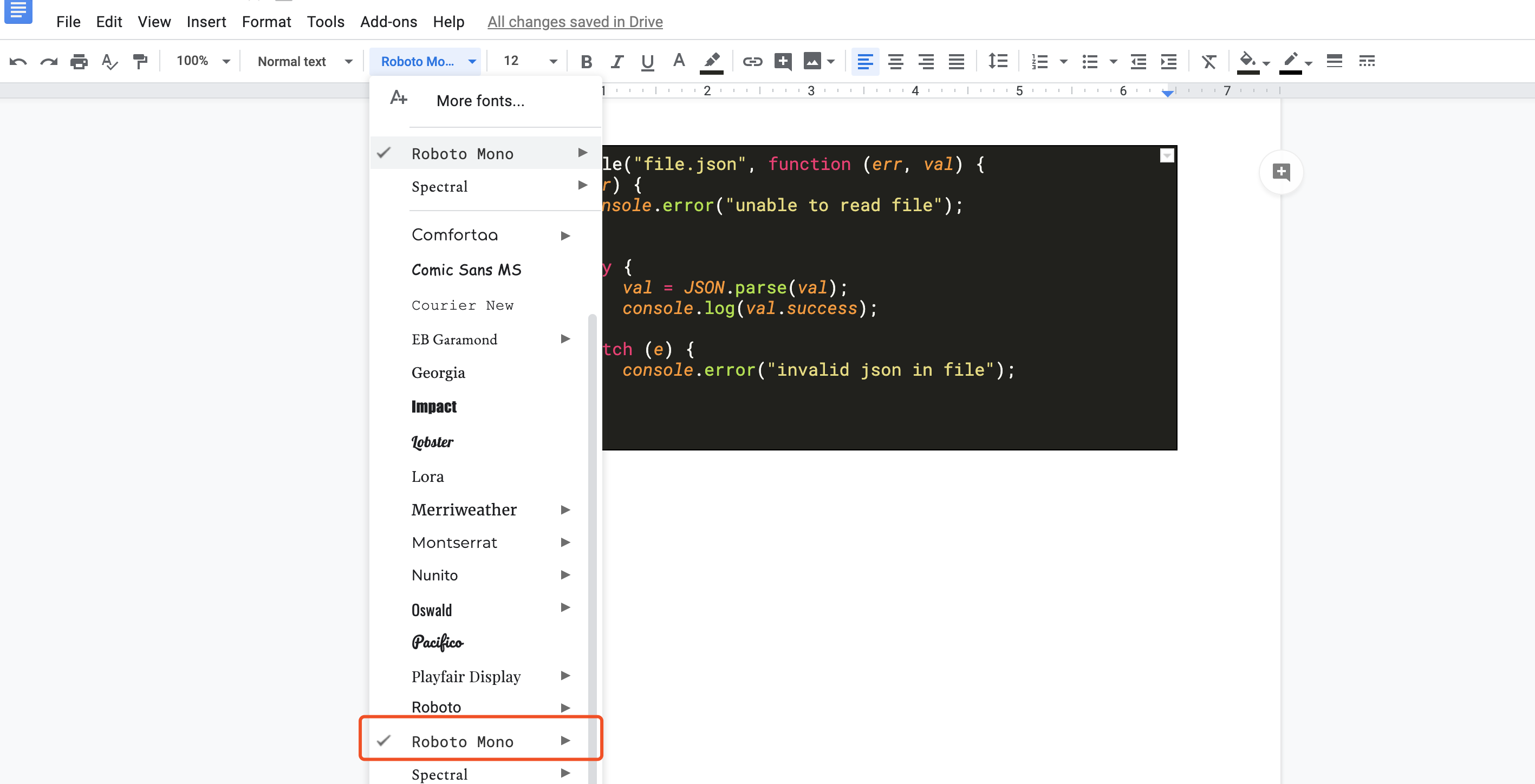Expand Merriweather font weight submenu
Viewport: 1535px width, 784px height.
[x=565, y=510]
